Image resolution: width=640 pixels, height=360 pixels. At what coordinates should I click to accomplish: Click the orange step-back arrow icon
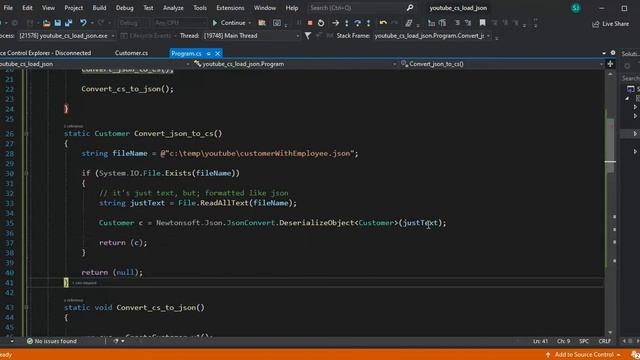(383, 23)
